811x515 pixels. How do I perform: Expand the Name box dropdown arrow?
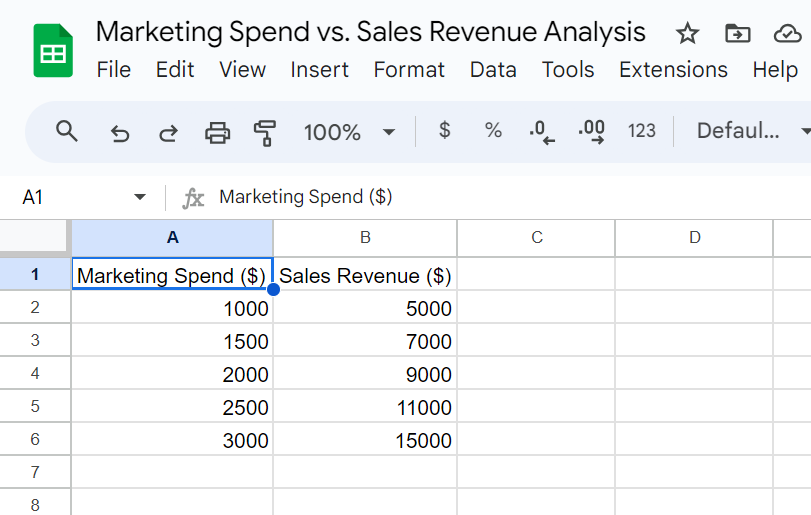pyautogui.click(x=140, y=197)
